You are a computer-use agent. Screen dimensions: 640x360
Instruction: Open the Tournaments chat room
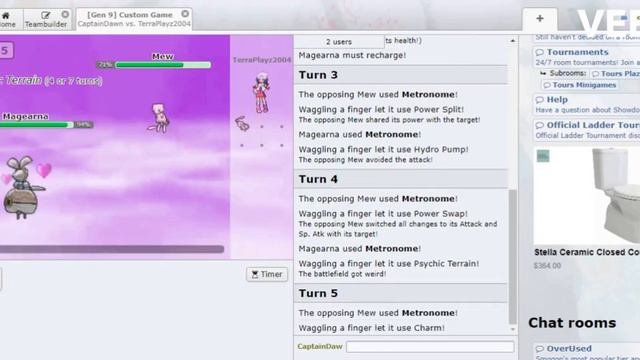pyautogui.click(x=578, y=52)
